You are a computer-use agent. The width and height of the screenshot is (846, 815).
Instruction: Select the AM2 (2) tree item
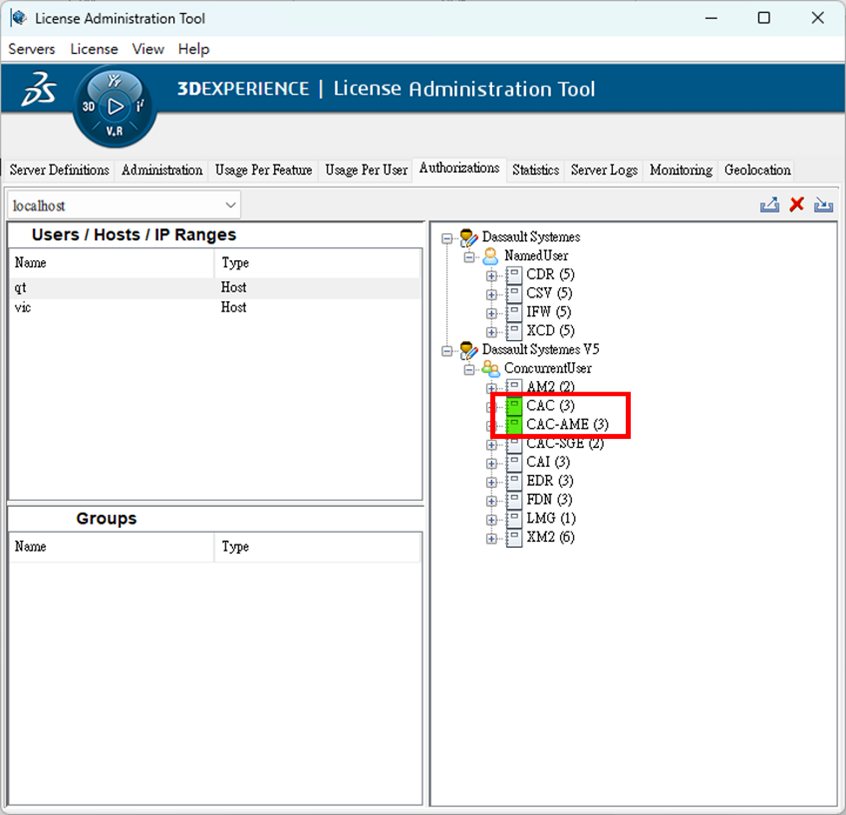click(x=550, y=387)
